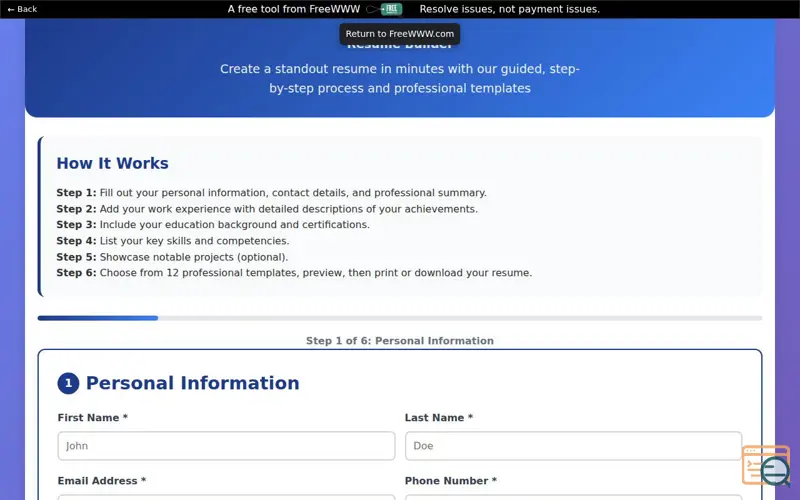Viewport: 800px width, 500px height.
Task: Click the Last Name input field
Action: (573, 446)
